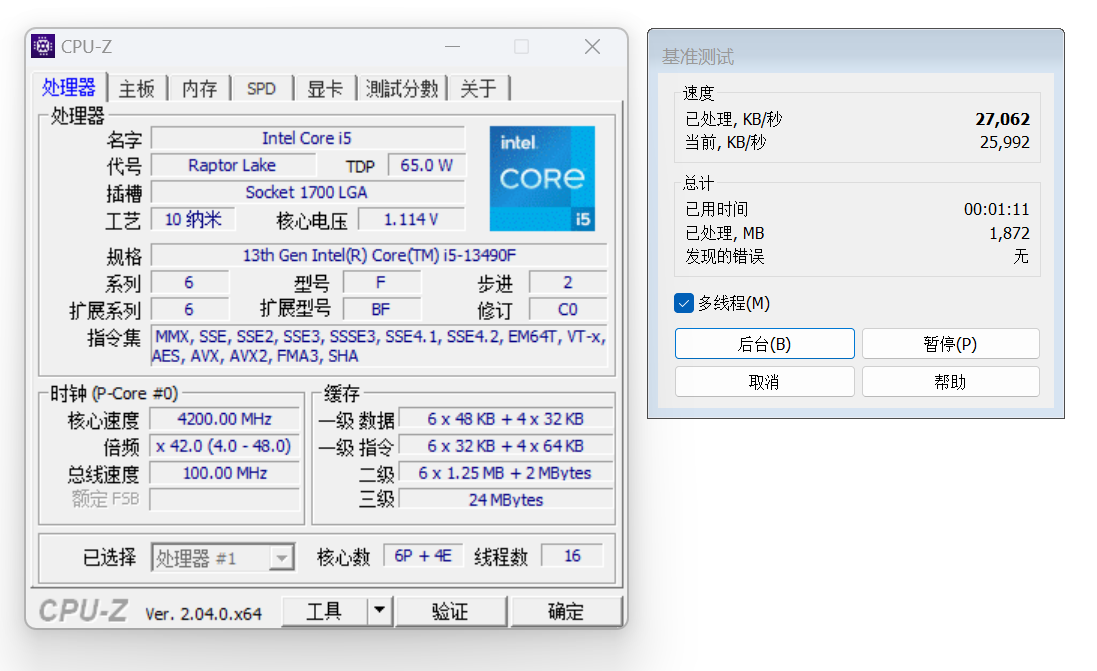Click the process value '10 纳米'
This screenshot has width=1097, height=671.
193,219
